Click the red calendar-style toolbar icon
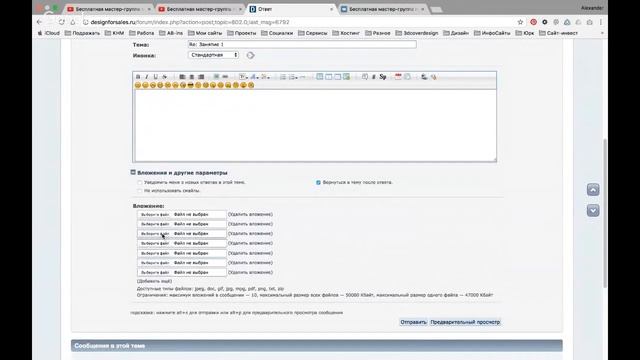The height and width of the screenshot is (360, 640). [398, 77]
